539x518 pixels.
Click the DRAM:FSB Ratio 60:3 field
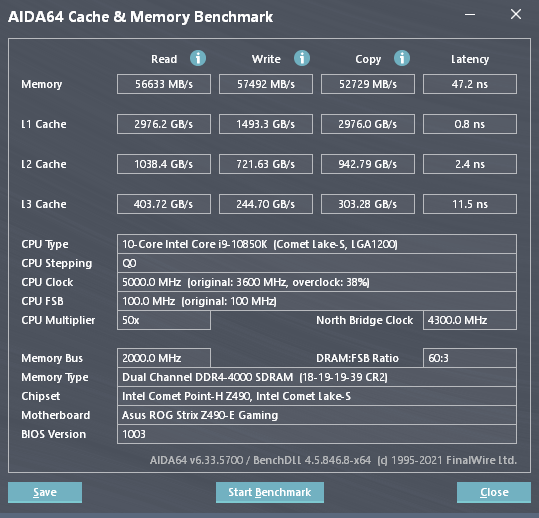pos(470,358)
